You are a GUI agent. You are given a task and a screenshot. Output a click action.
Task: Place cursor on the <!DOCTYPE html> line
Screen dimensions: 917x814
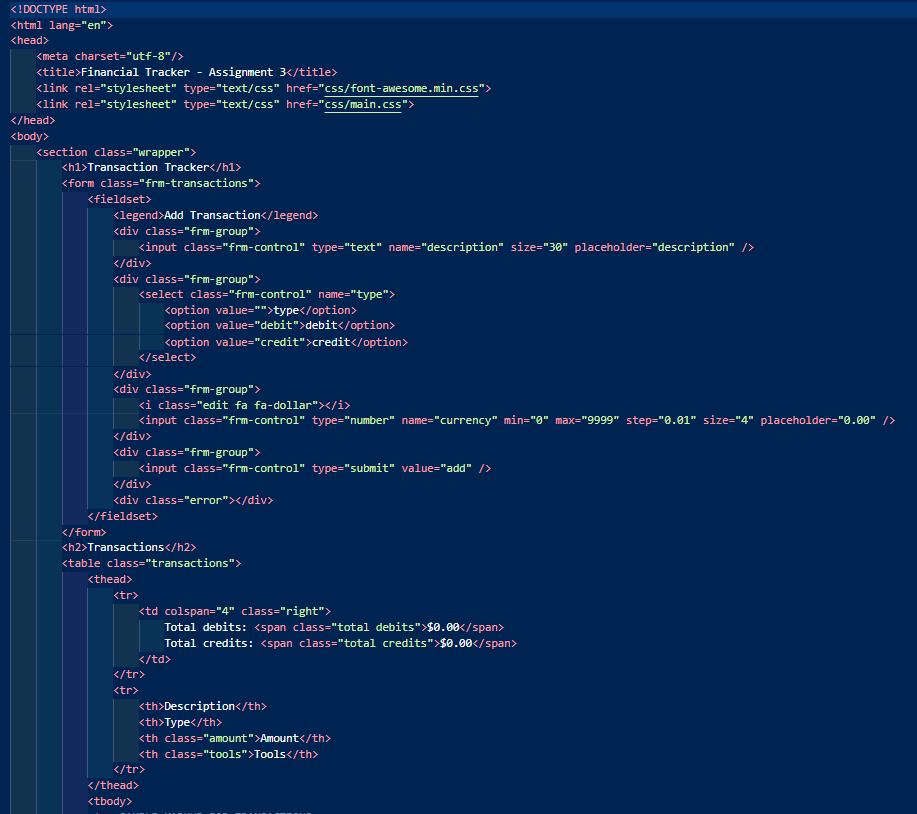pyautogui.click(x=58, y=9)
